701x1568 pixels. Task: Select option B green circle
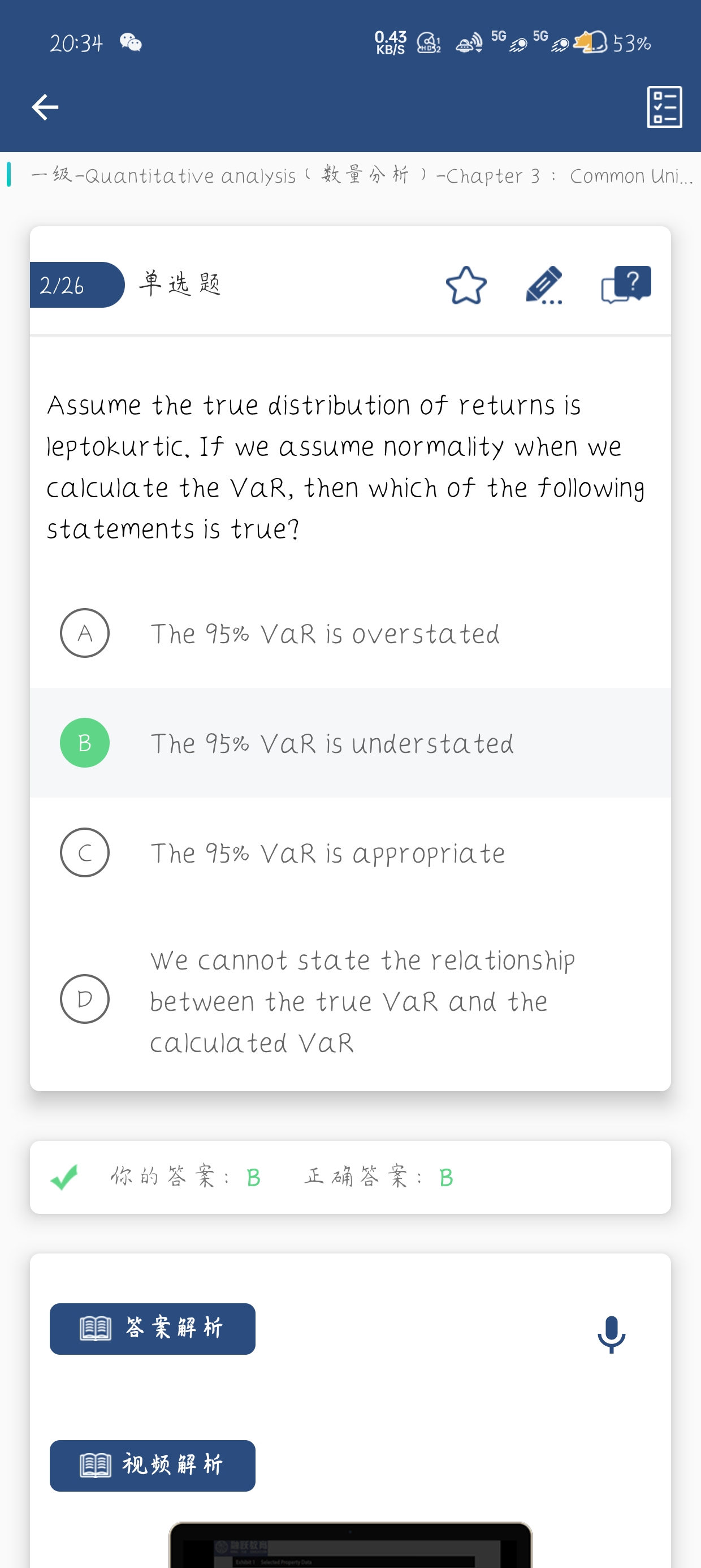point(85,743)
